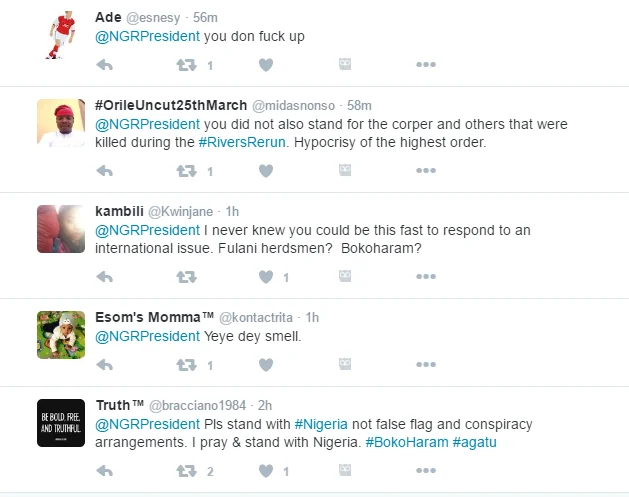Reply to kambili's tweet
The image size is (629, 497).
pyautogui.click(x=104, y=277)
